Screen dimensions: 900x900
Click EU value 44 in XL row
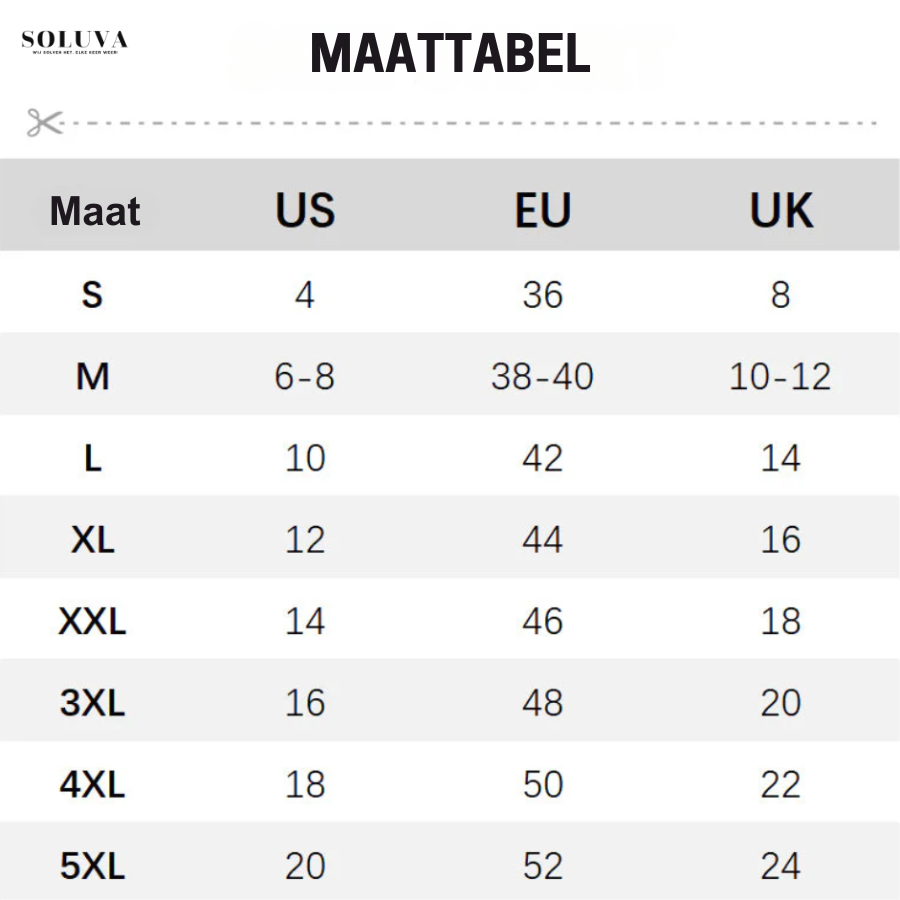click(543, 540)
